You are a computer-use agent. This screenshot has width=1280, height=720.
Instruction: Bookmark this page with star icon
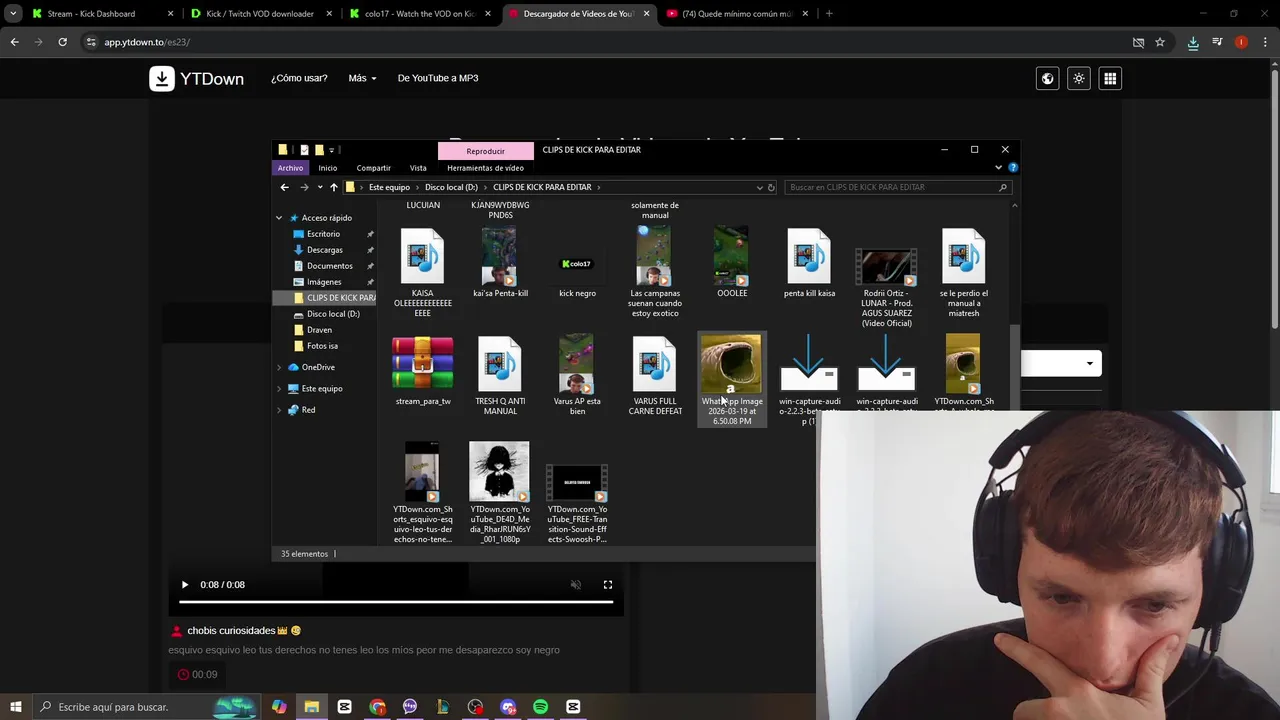pyautogui.click(x=1160, y=42)
